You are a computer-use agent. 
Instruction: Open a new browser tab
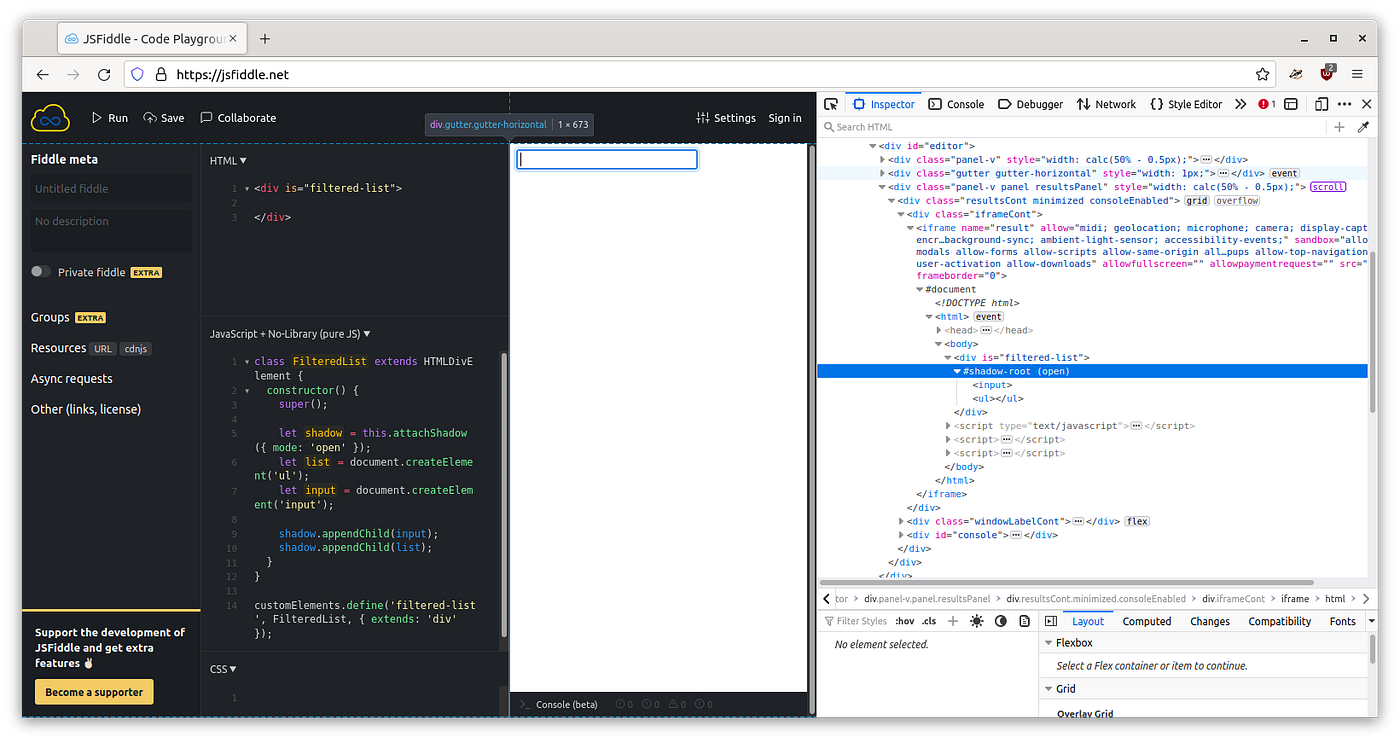click(x=265, y=39)
